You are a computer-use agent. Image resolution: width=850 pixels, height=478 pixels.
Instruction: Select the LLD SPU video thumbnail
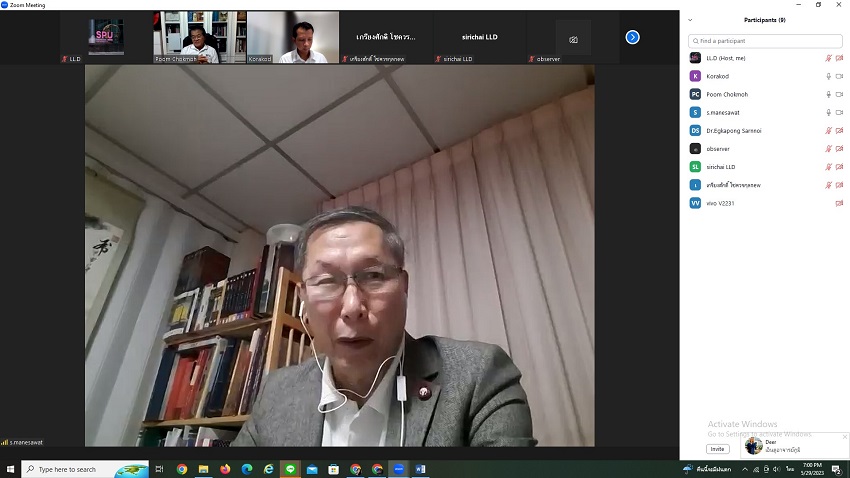coord(106,37)
